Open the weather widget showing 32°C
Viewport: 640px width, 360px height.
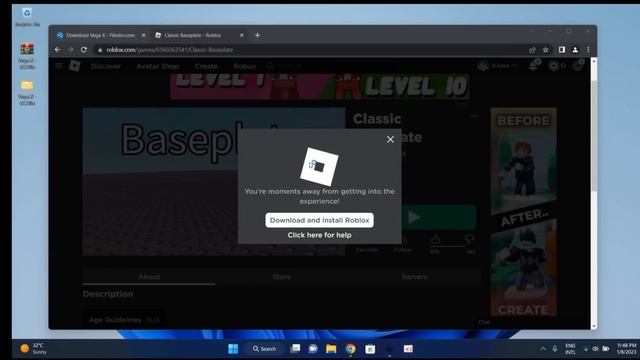point(33,349)
